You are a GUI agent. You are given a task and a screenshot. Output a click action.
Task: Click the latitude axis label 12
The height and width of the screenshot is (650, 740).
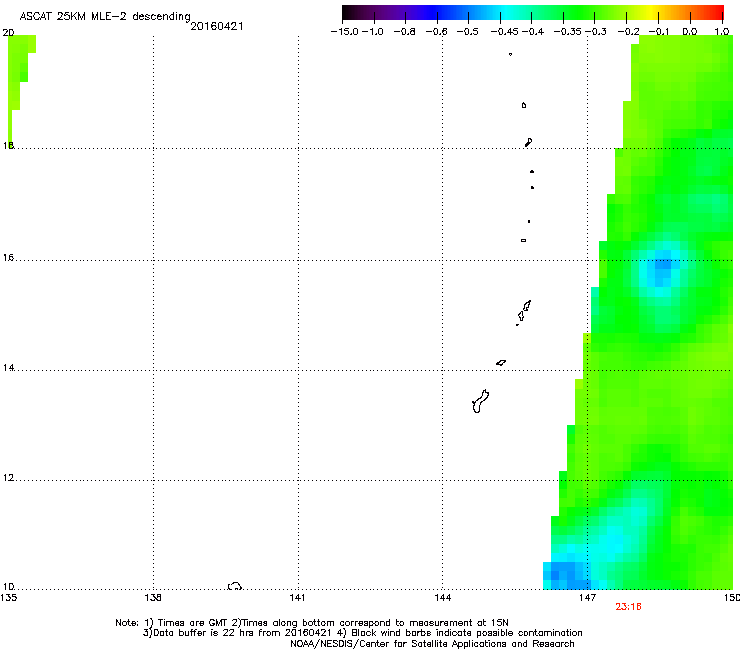point(8,478)
